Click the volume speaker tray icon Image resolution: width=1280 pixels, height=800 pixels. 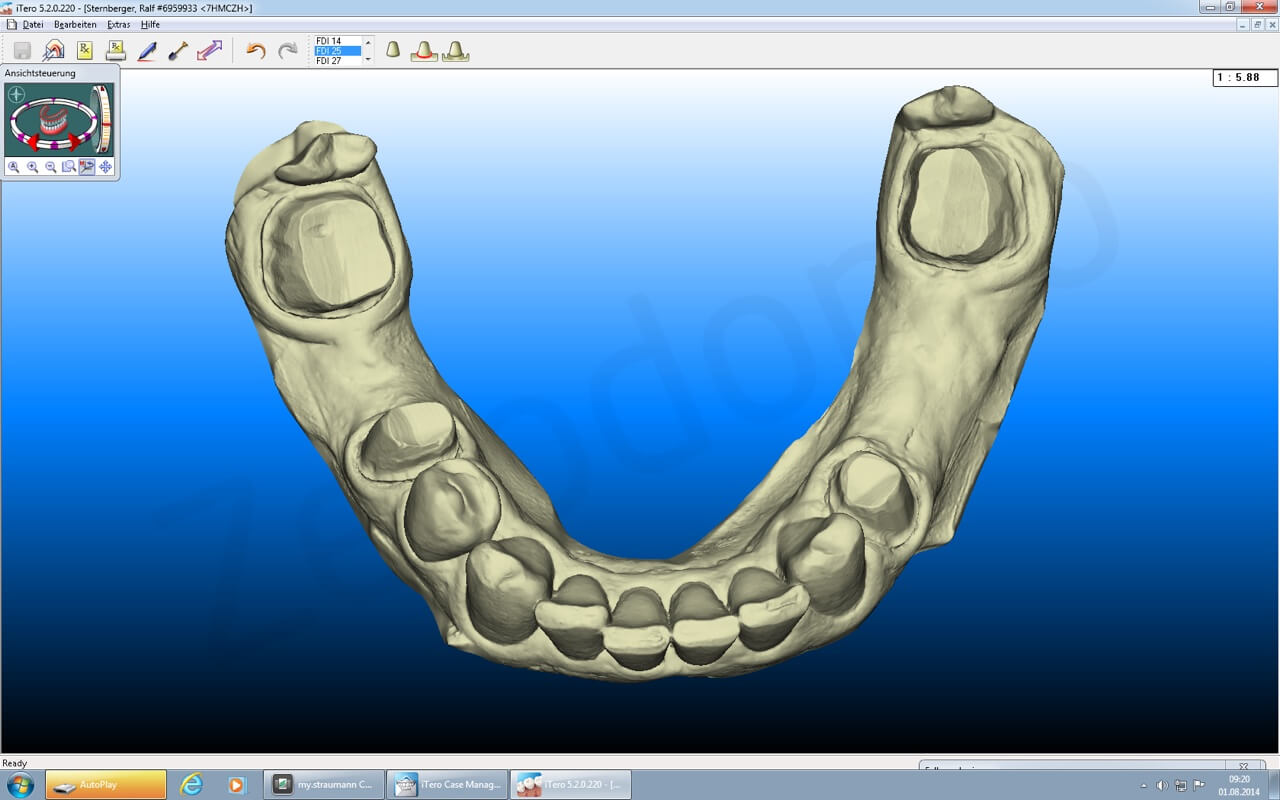pyautogui.click(x=1162, y=786)
